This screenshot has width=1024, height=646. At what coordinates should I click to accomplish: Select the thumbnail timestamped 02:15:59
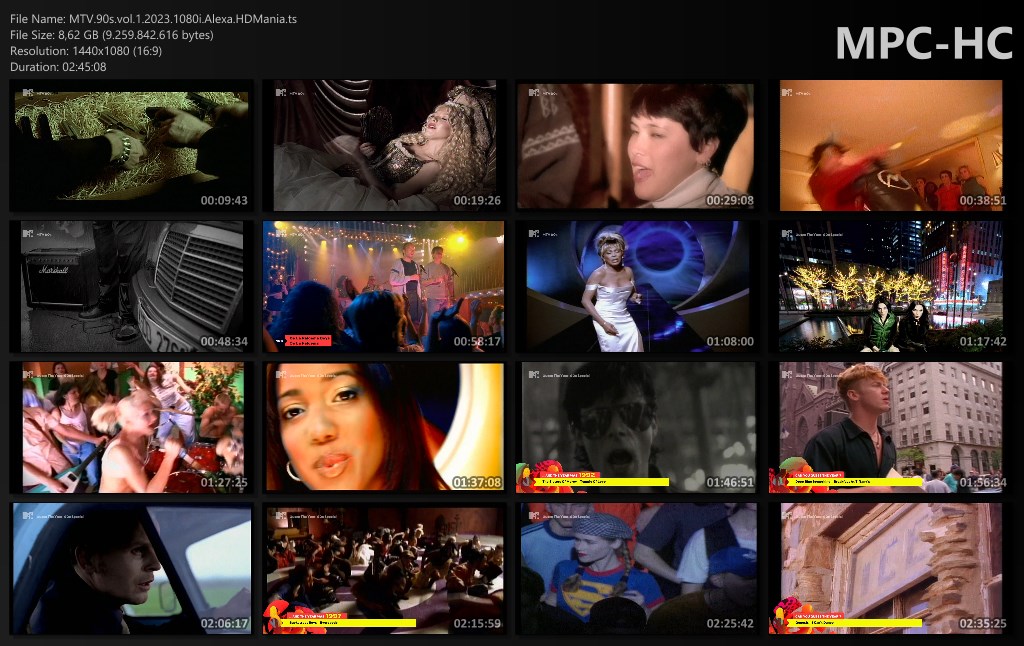[x=384, y=569]
